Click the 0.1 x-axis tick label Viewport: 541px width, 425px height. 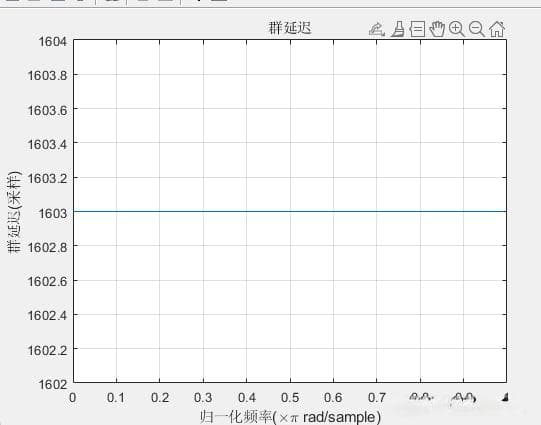[x=116, y=397]
